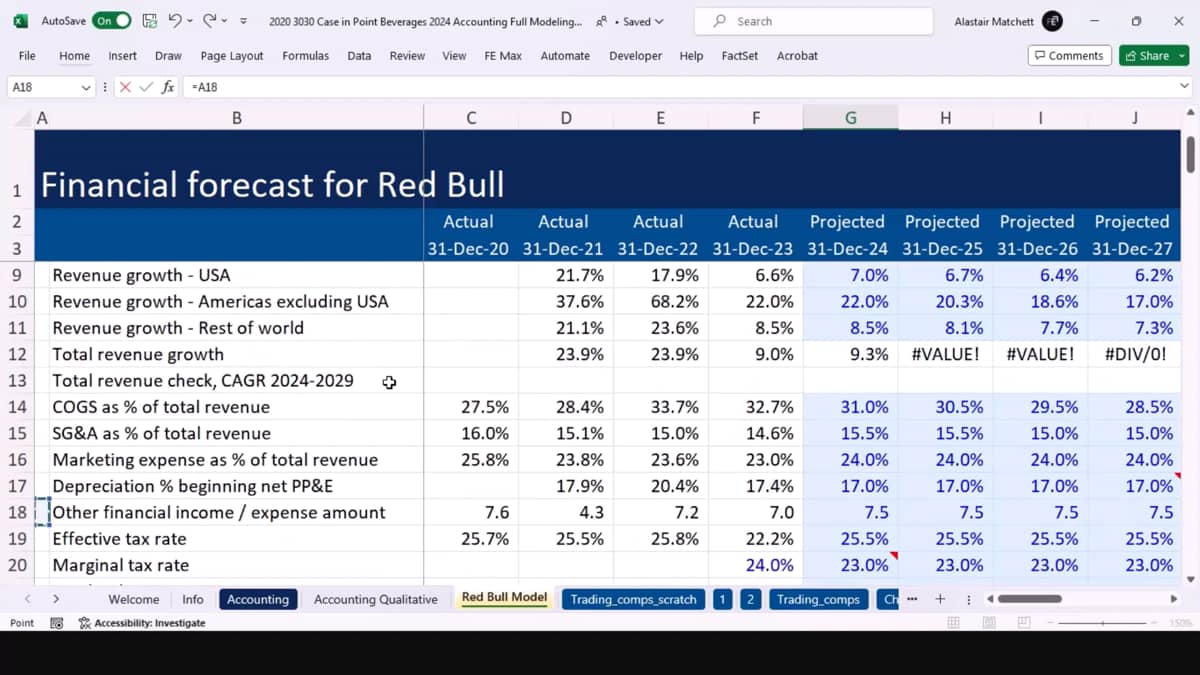Open Alastair Matchett account profile
Screen dimensions: 1200x675
pos(1008,21)
